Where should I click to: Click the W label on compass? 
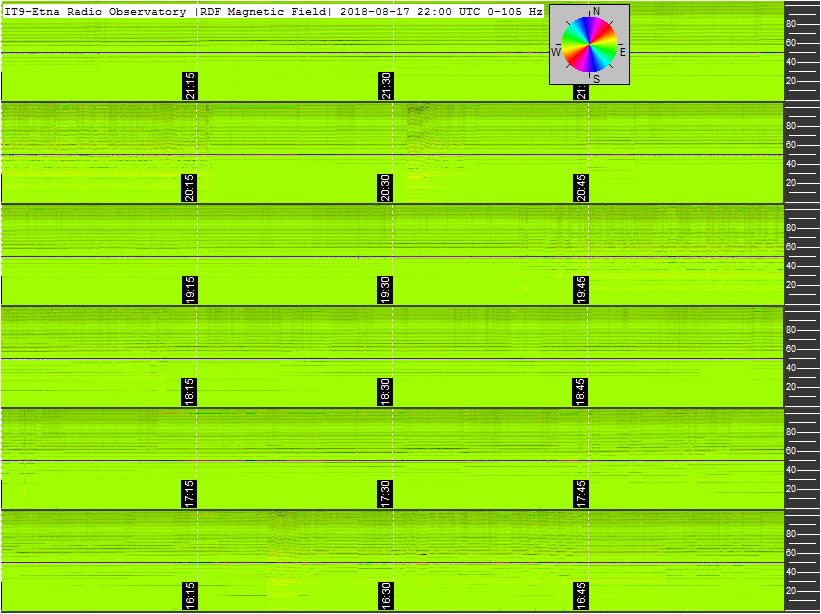pos(556,52)
